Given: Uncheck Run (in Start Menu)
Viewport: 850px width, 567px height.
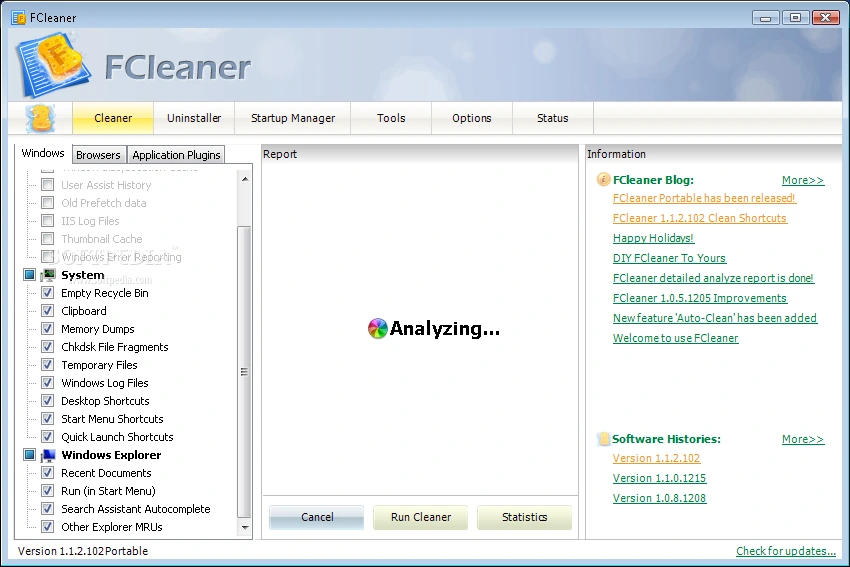Looking at the screenshot, I should point(48,491).
